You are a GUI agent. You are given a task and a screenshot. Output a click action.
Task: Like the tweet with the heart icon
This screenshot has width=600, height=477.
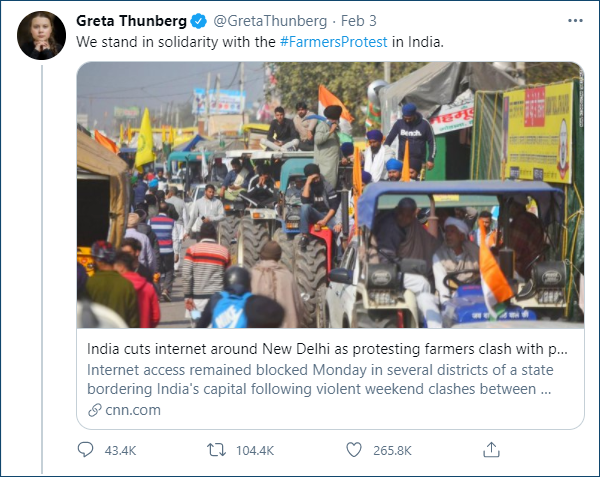point(351,450)
